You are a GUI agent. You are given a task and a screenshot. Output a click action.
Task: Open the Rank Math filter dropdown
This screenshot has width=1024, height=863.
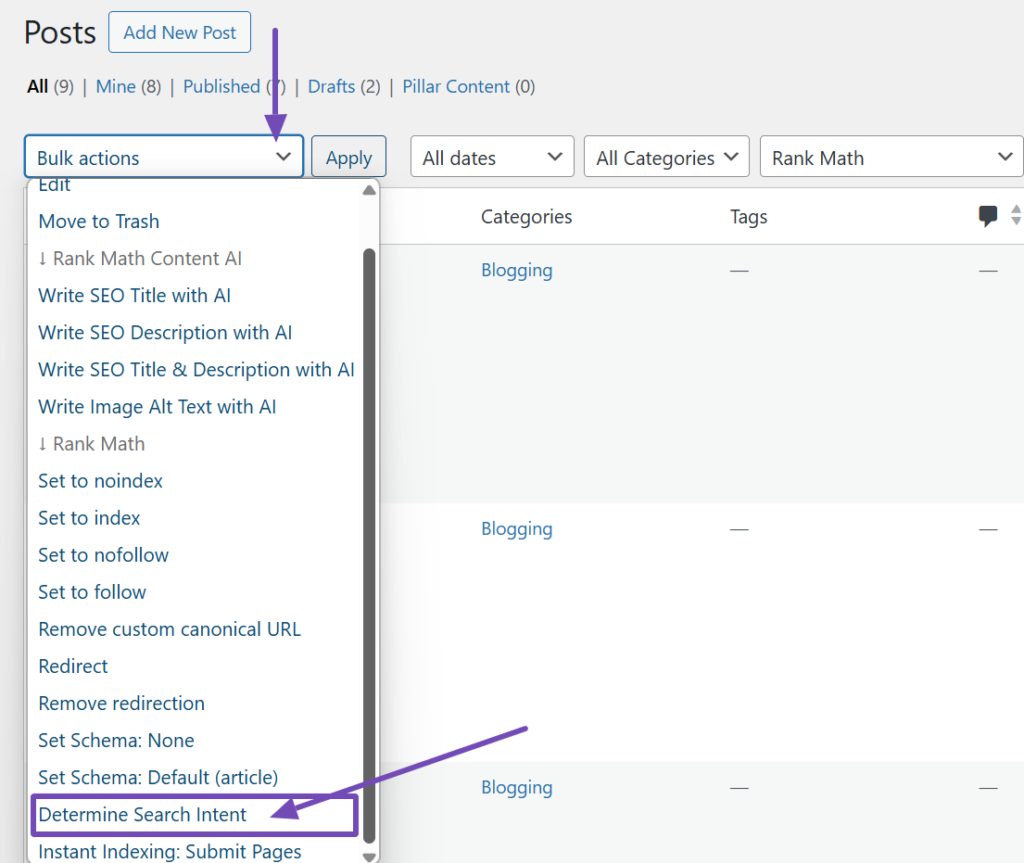891,157
